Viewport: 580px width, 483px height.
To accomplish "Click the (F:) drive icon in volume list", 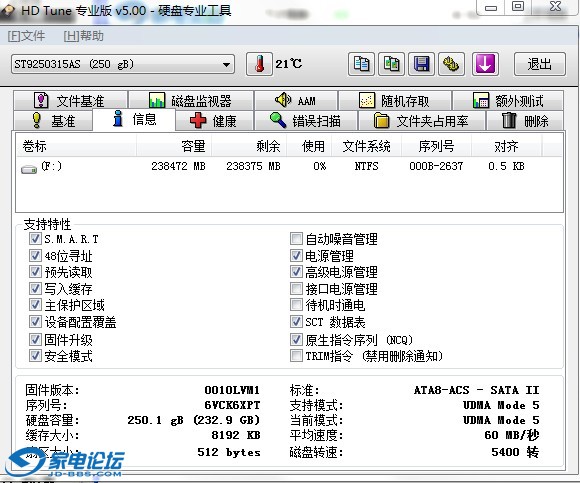I will [x=29, y=170].
